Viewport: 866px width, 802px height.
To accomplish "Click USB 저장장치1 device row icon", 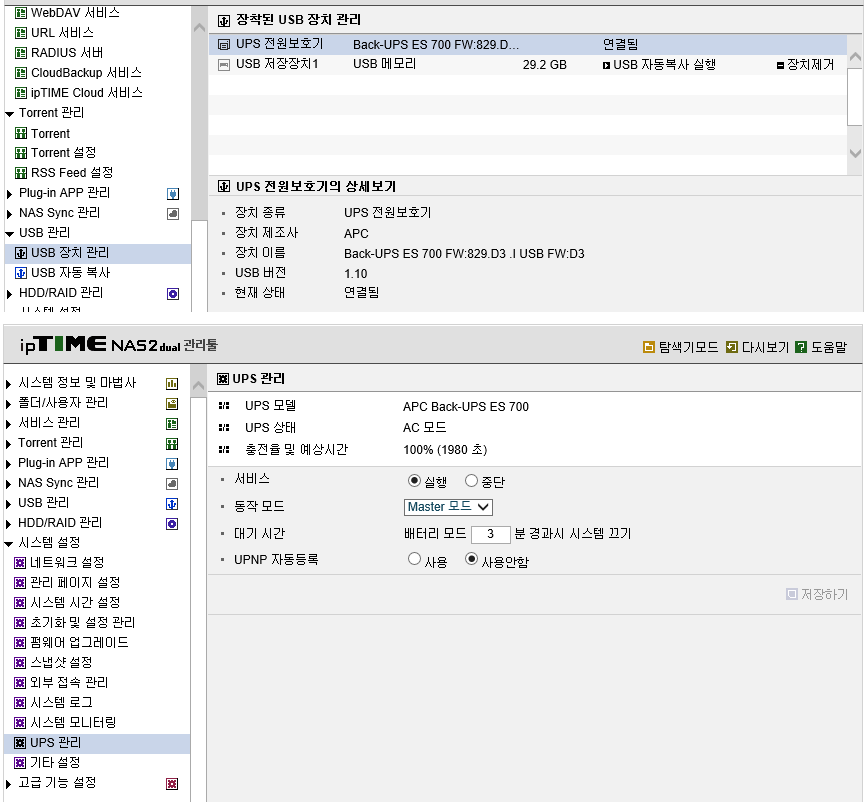I will [224, 65].
